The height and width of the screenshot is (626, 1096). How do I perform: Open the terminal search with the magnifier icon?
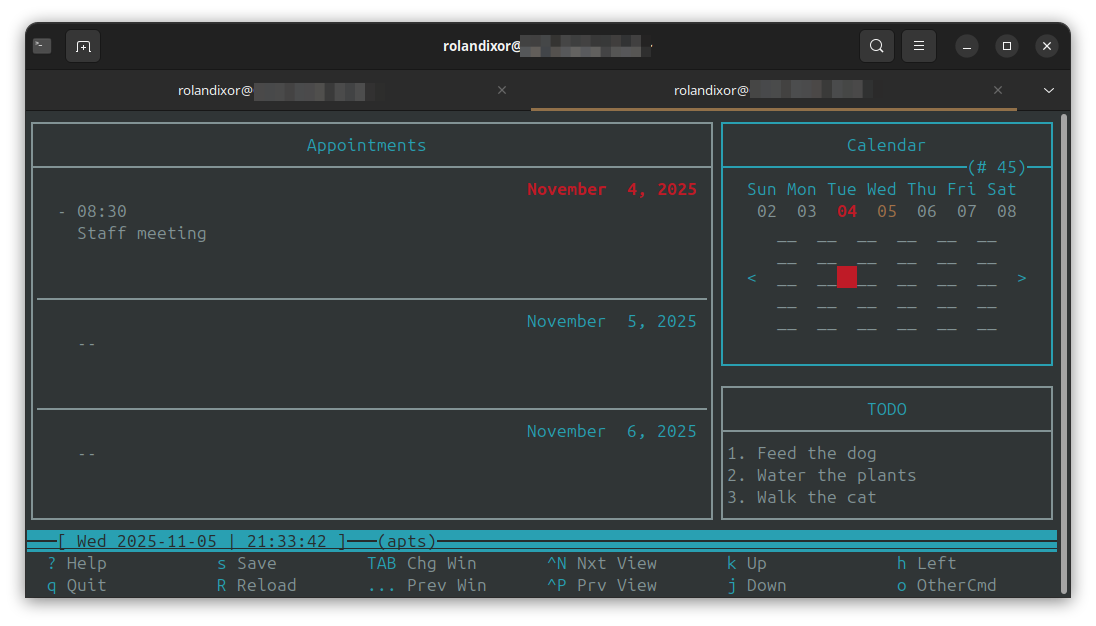[877, 46]
